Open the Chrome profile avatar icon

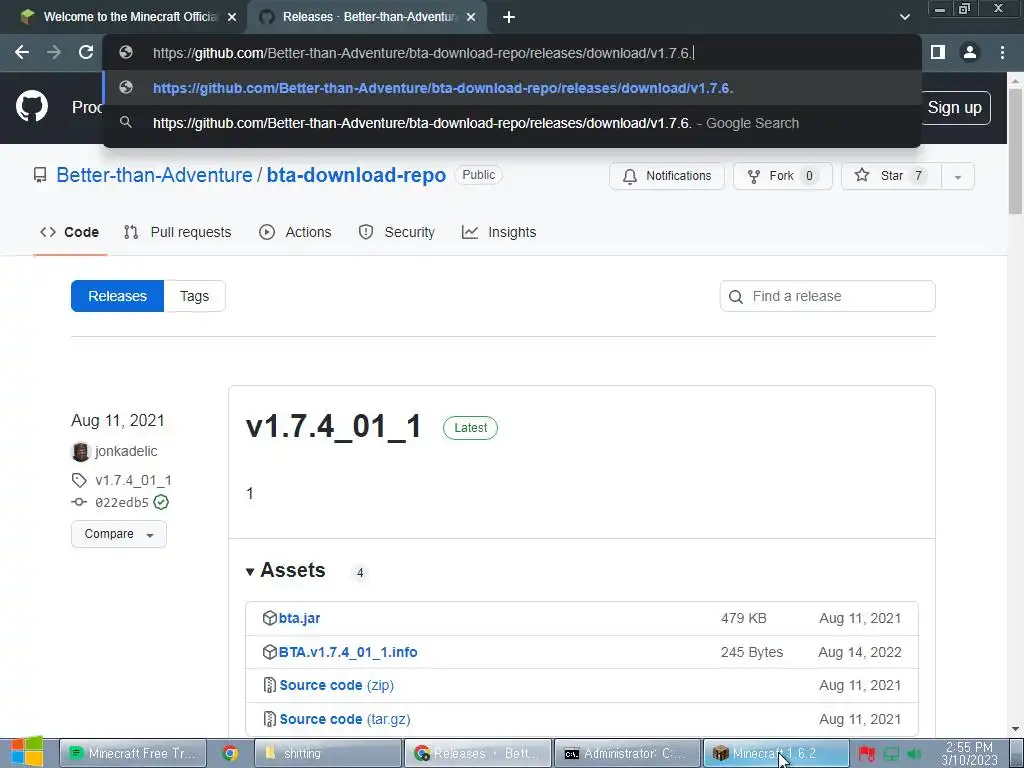tap(970, 52)
